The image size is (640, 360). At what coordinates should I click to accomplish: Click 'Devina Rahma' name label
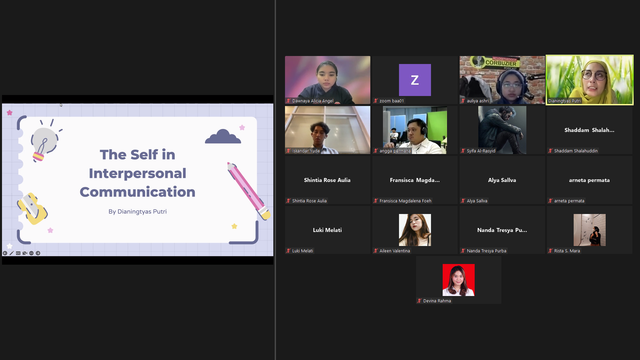point(437,301)
